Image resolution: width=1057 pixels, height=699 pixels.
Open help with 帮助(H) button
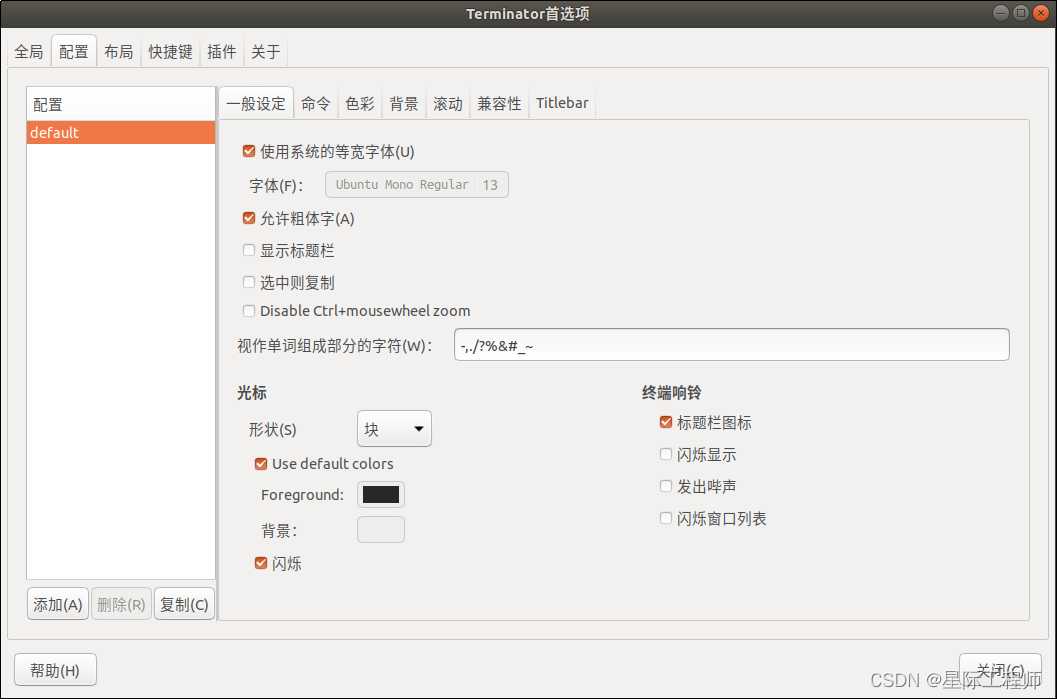(x=55, y=670)
